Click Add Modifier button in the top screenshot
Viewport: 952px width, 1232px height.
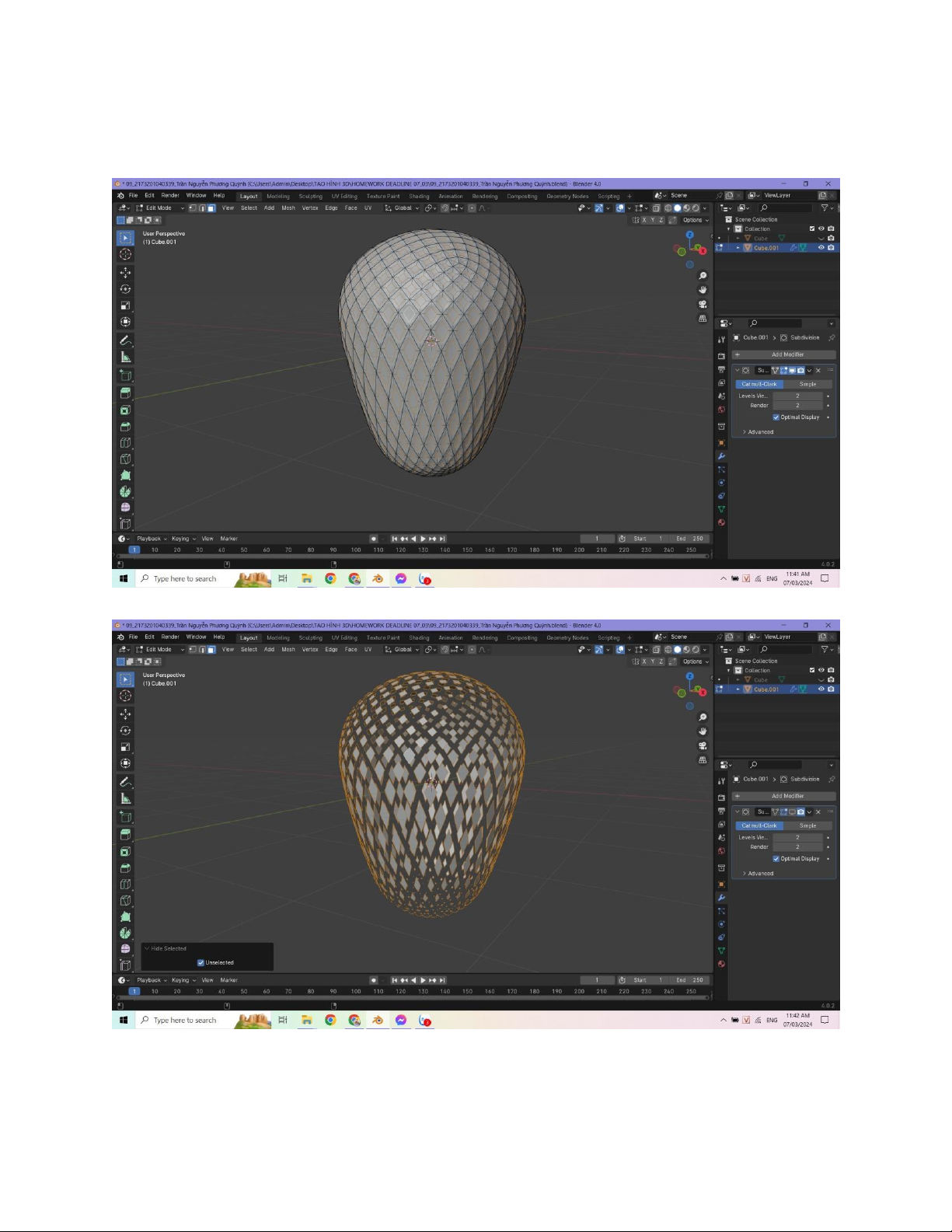pyautogui.click(x=786, y=354)
